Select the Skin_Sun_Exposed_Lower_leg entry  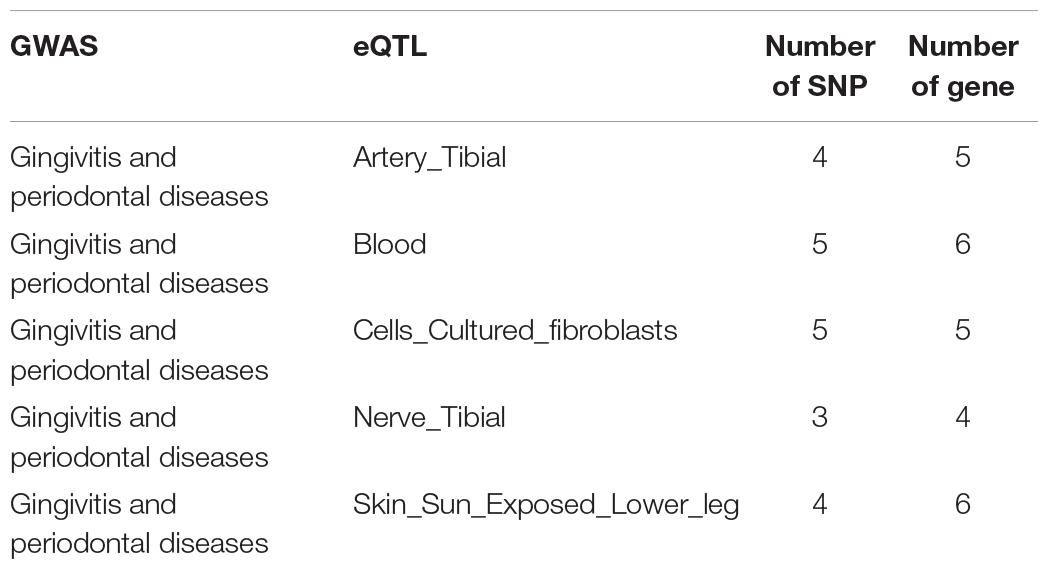pos(546,505)
